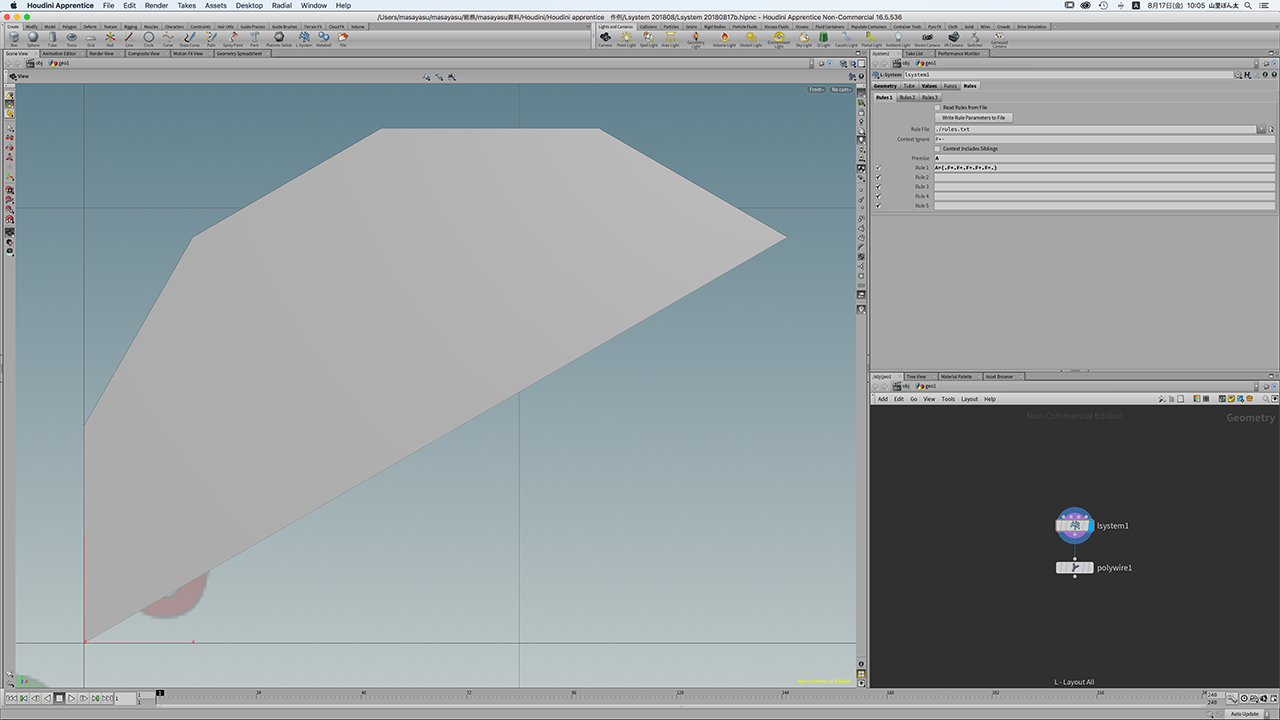The image size is (1280, 720).
Task: Uncheck the Rule 1 enable checkbox
Action: [x=878, y=168]
